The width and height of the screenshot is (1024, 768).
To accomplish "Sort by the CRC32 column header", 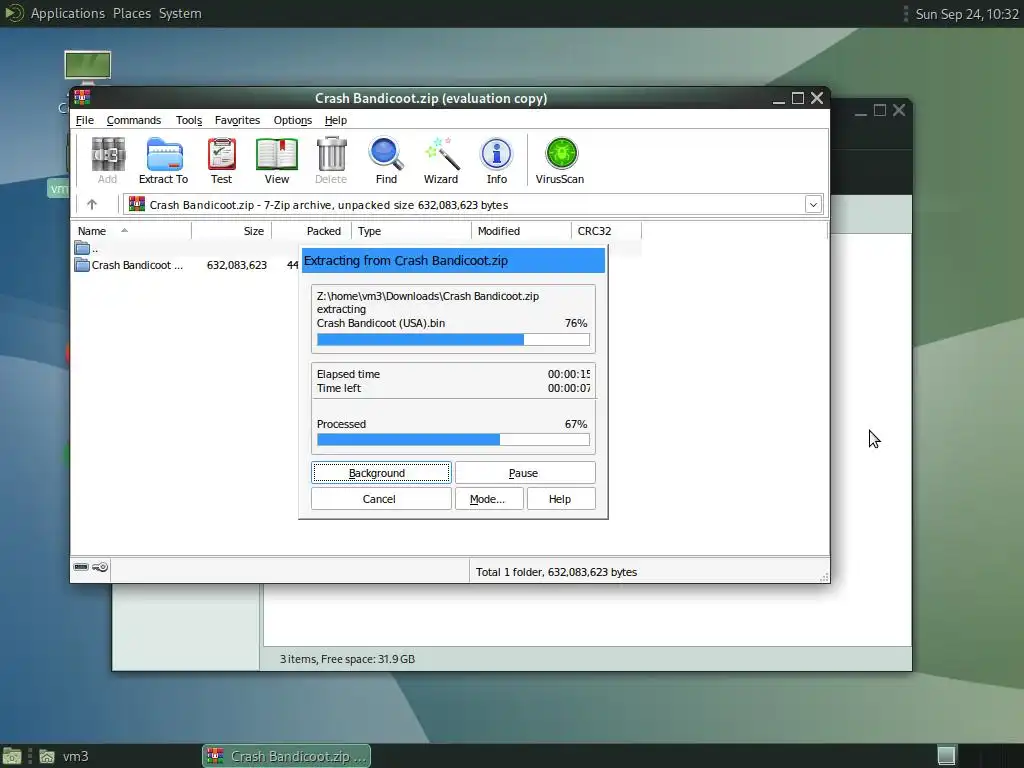I will (606, 231).
